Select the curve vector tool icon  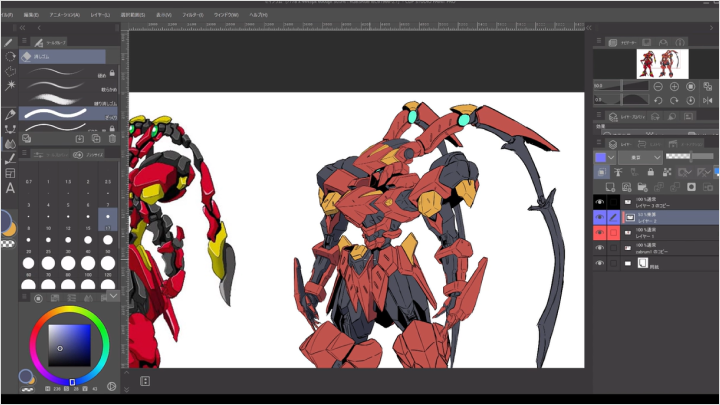click(10, 129)
